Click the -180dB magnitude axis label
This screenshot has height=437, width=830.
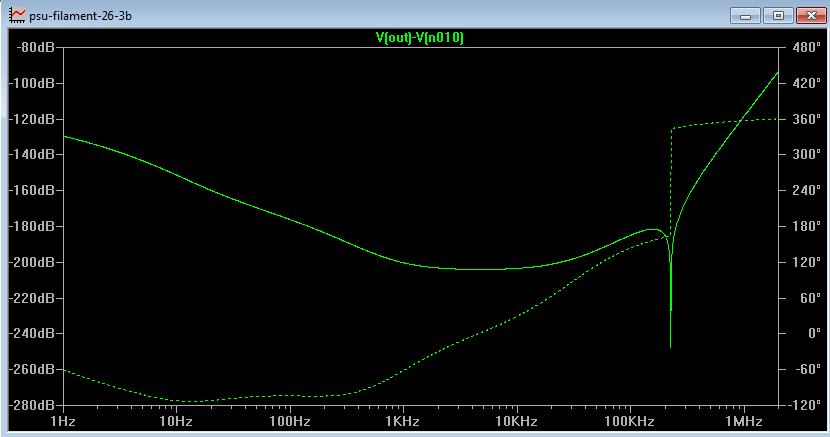pyautogui.click(x=32, y=226)
